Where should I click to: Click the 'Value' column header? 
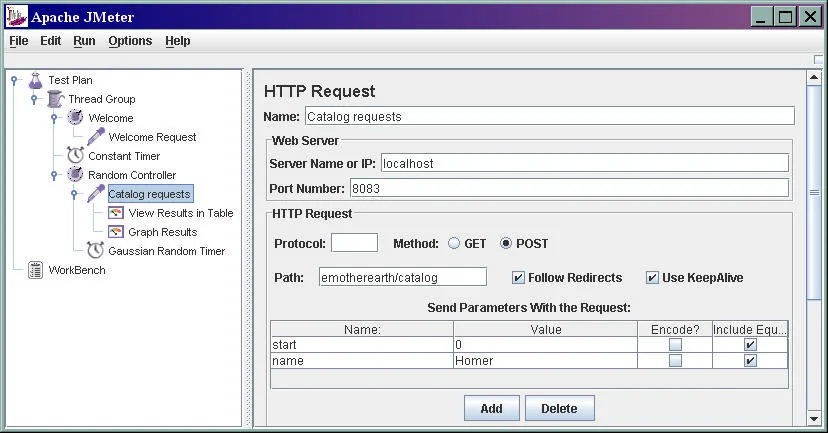545,330
